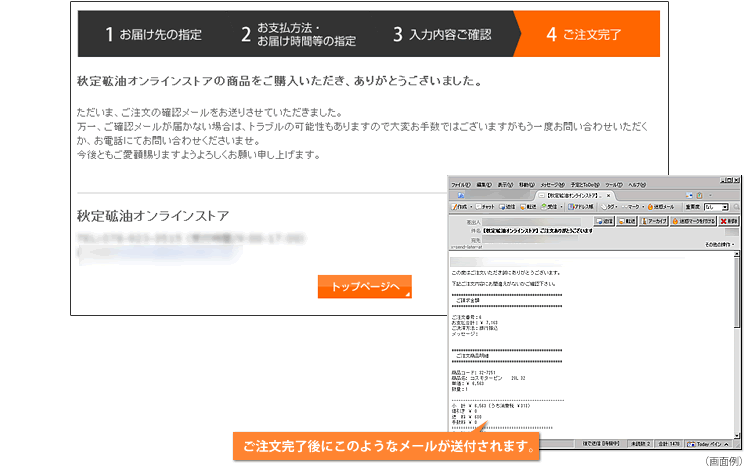
Task: Click the トップページへ button
Action: tap(364, 287)
